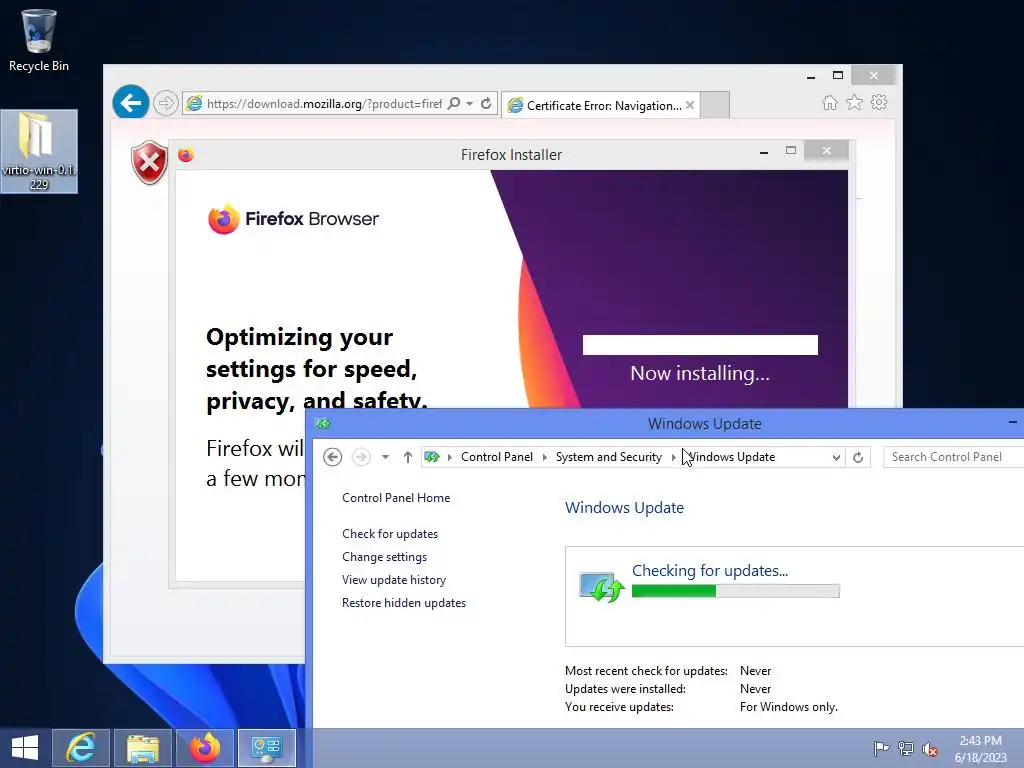
Task: Open Internet Explorer tools gear
Action: pyautogui.click(x=879, y=103)
